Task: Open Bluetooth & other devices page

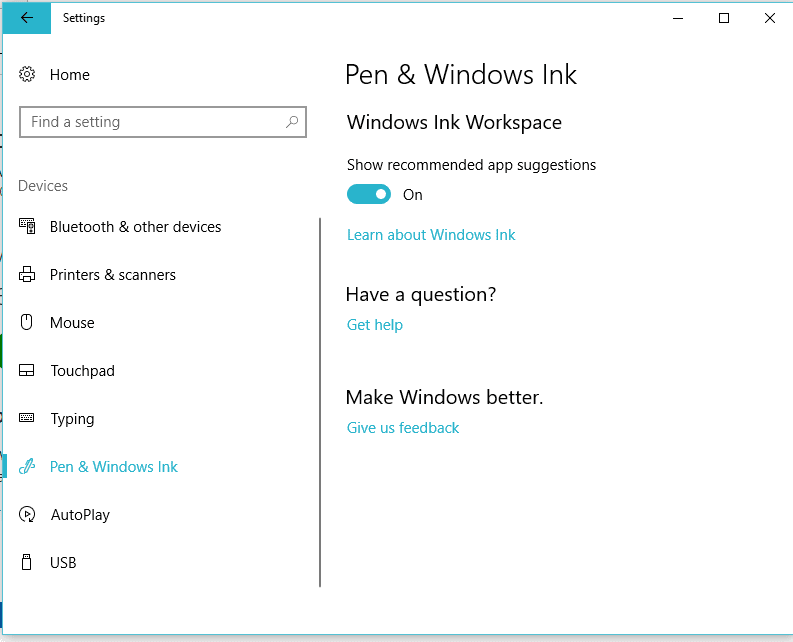Action: (x=136, y=227)
